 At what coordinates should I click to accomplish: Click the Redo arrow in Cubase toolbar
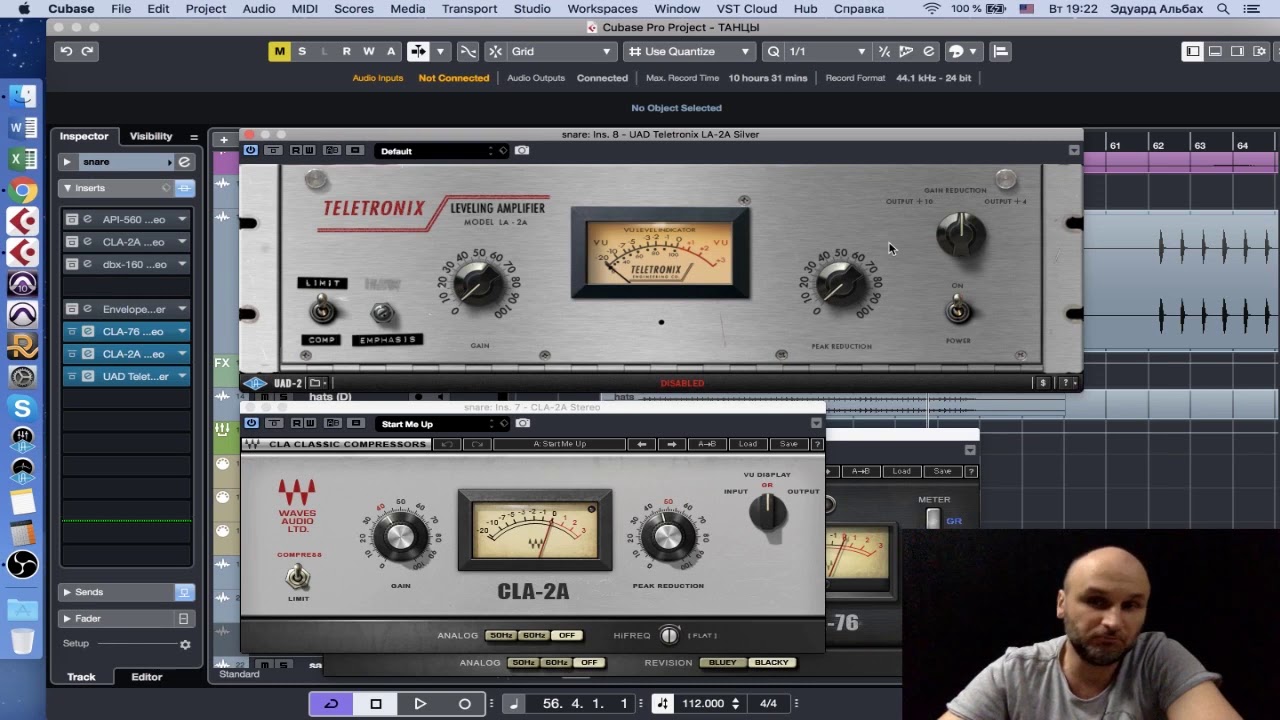pos(88,51)
